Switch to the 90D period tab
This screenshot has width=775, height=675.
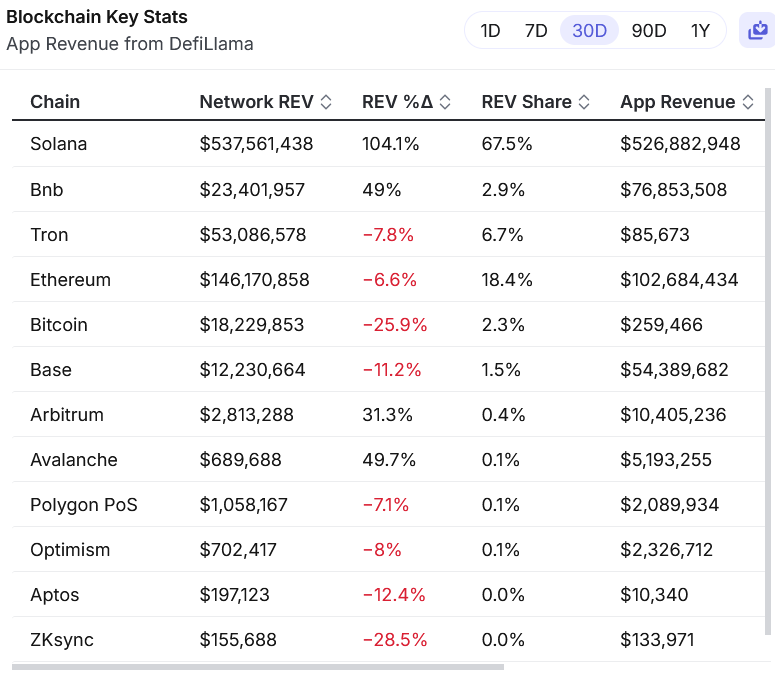648,30
